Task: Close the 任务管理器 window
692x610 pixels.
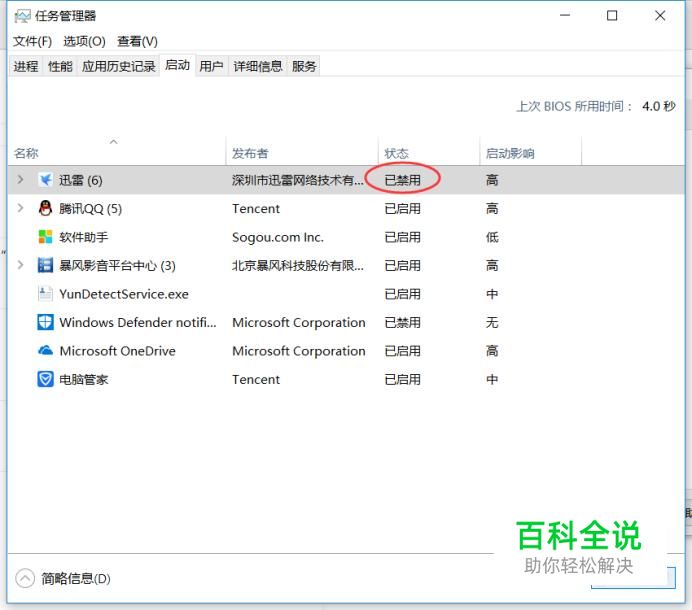Action: (660, 16)
